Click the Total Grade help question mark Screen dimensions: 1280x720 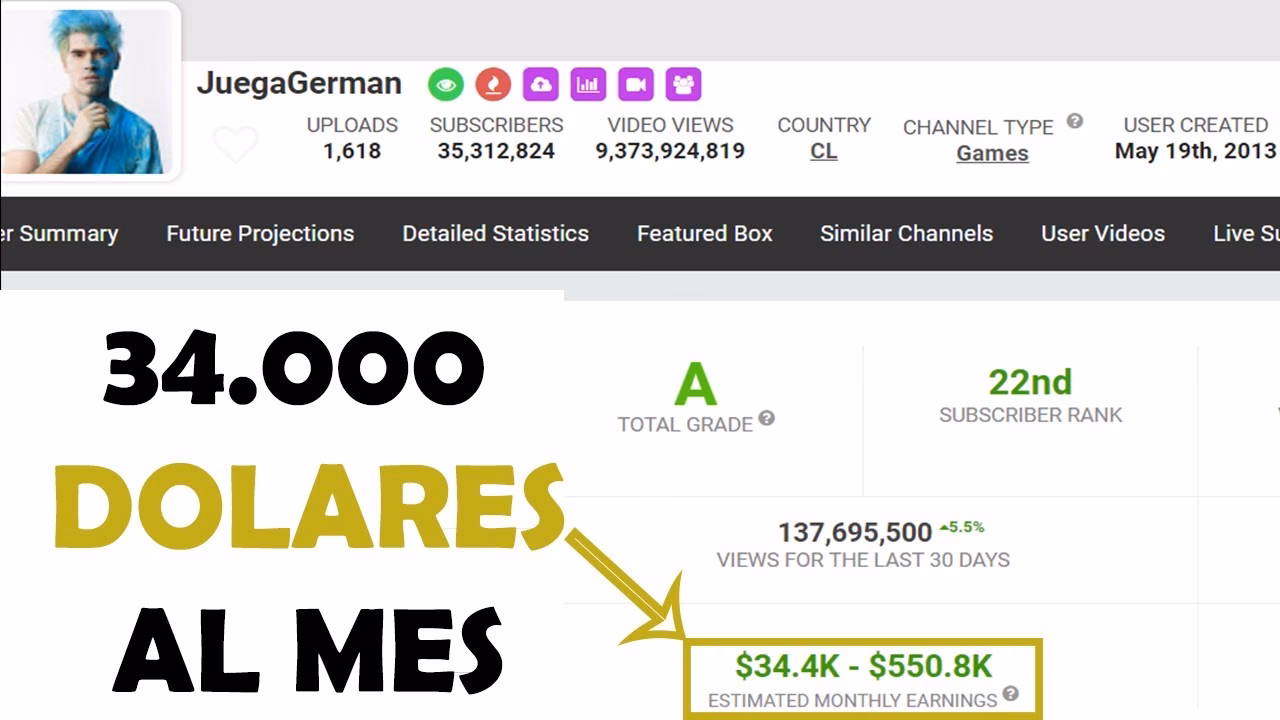click(766, 418)
